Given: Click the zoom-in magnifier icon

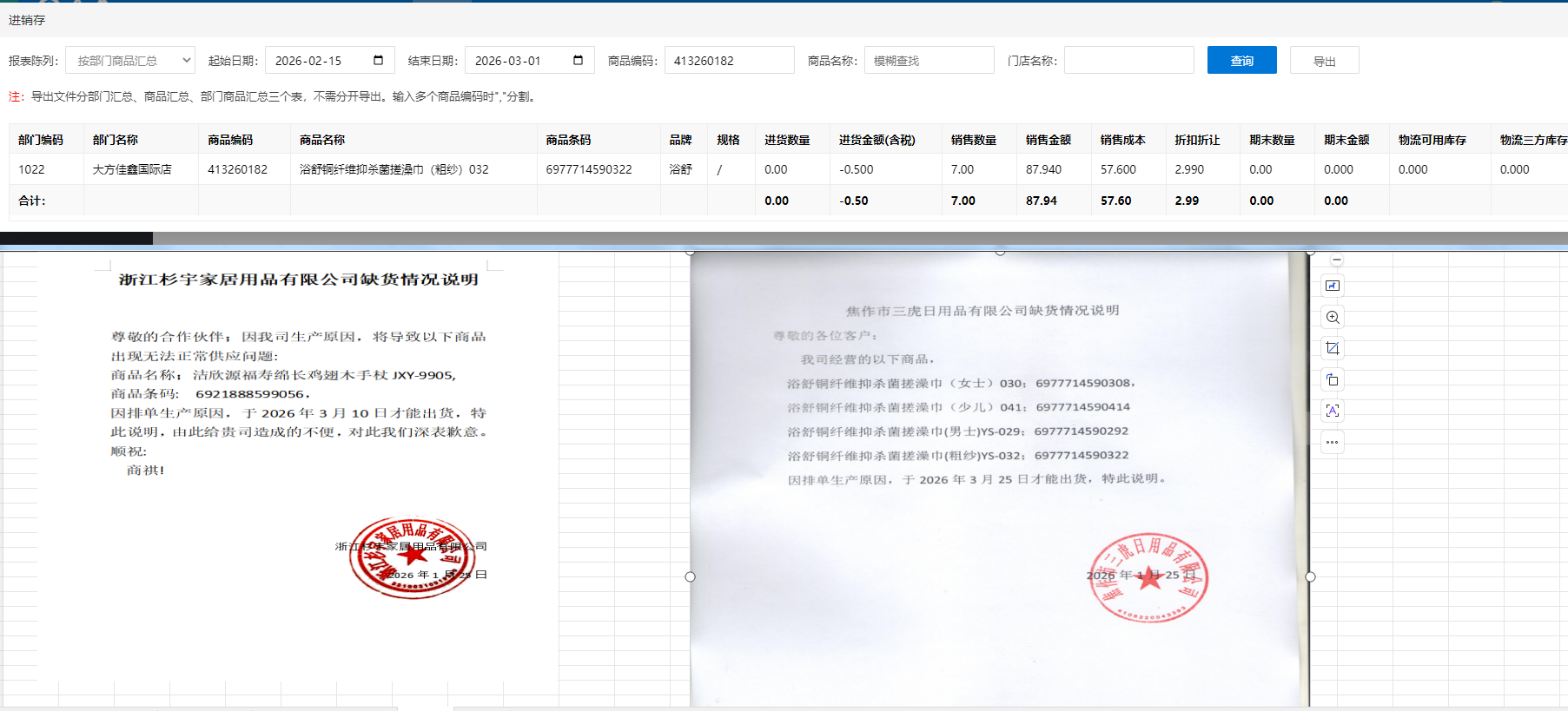Looking at the screenshot, I should tap(1333, 318).
